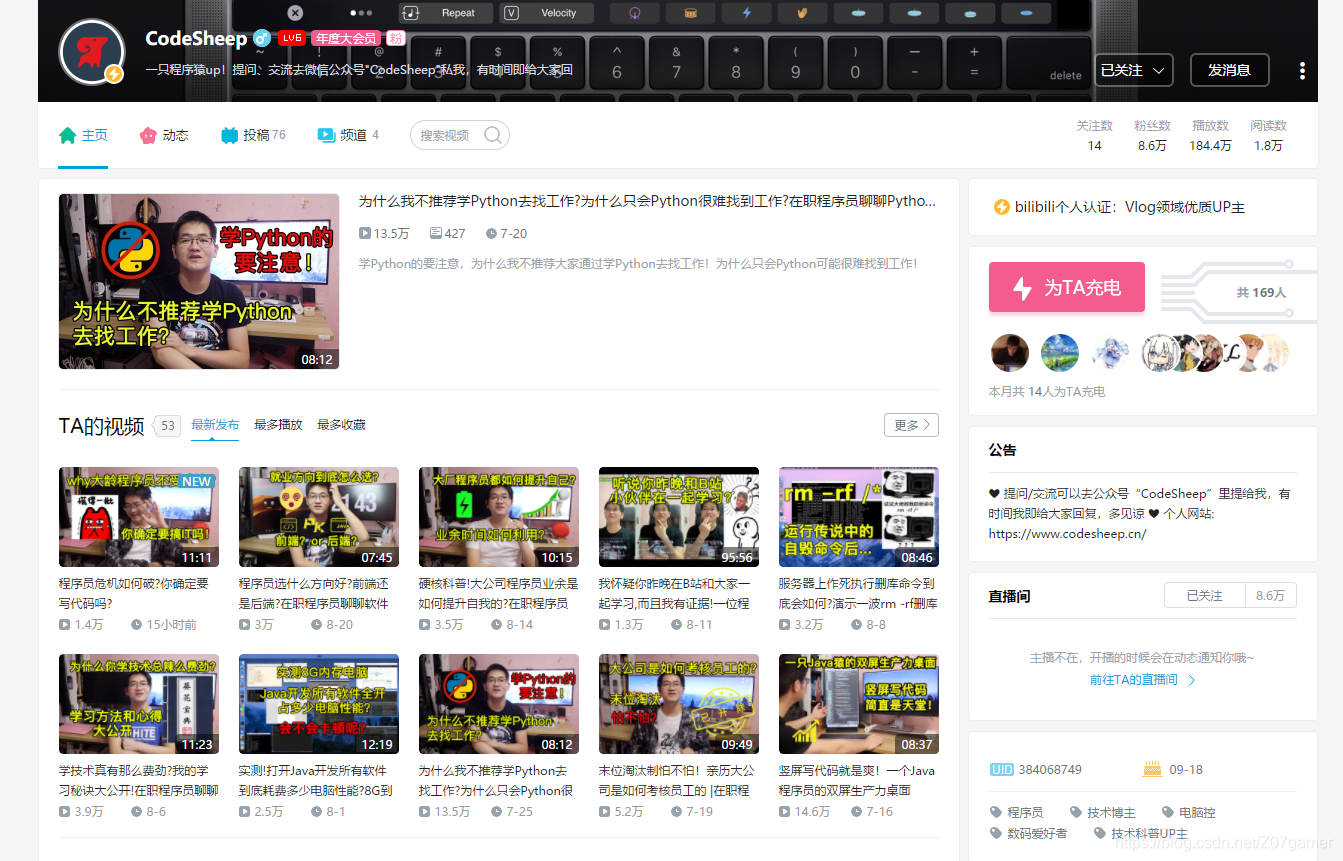Click the green 投稿 submissions icon

tap(227, 133)
